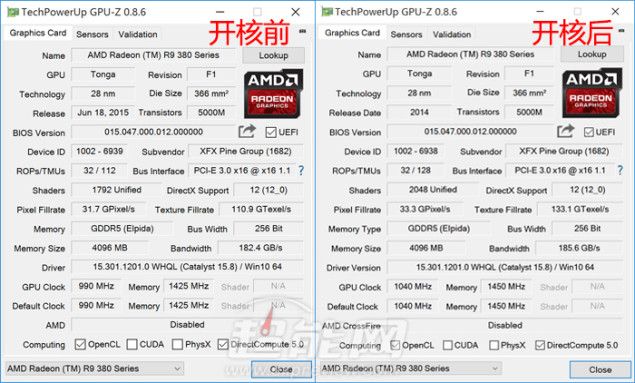Click the Shaders 1792 Unified field
Viewport: 635px width, 383px height.
coord(117,190)
